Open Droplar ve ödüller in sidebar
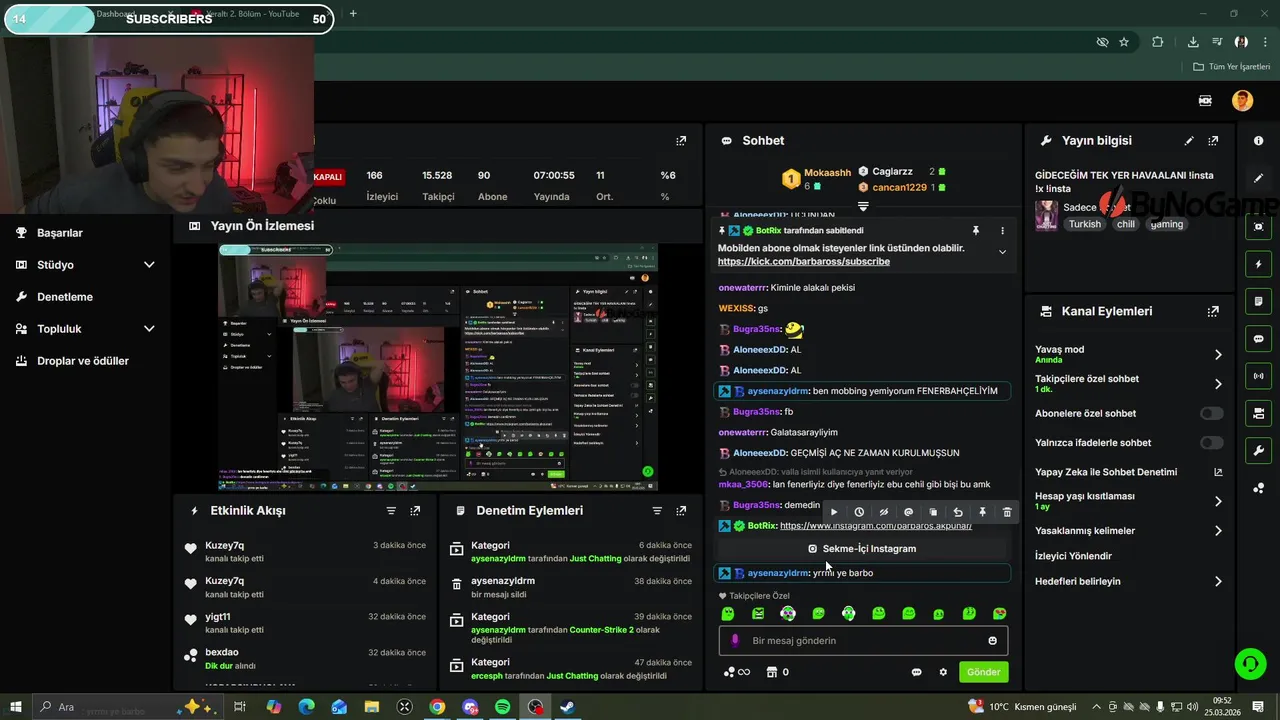 coord(83,361)
